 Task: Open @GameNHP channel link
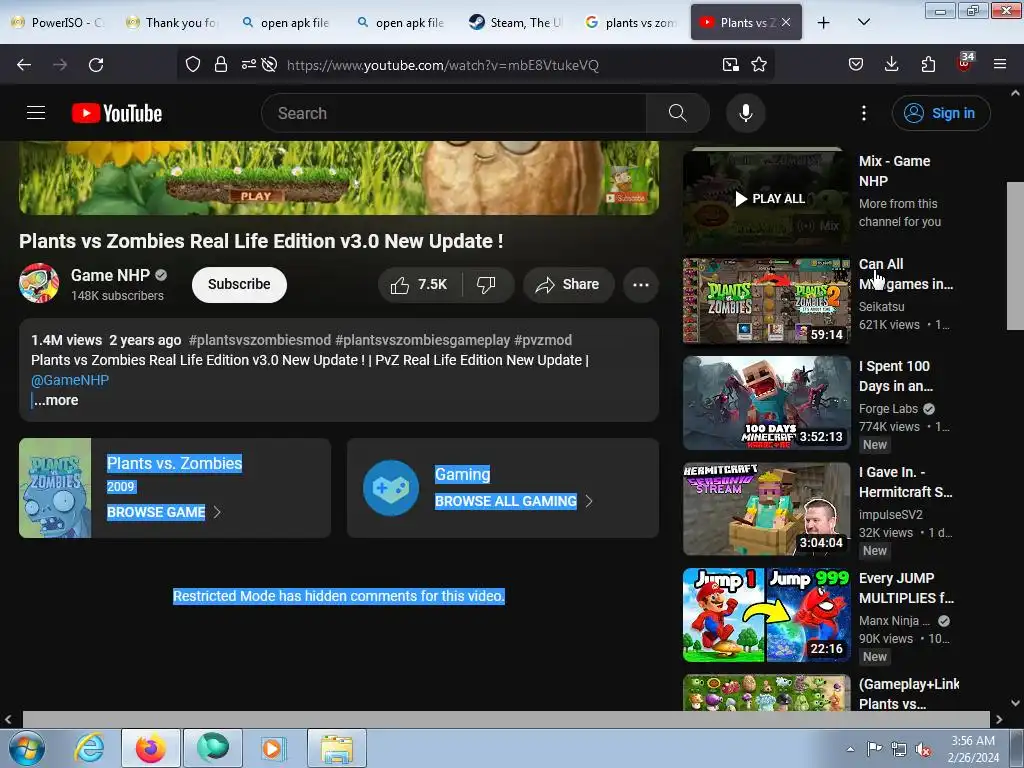[x=70, y=380]
